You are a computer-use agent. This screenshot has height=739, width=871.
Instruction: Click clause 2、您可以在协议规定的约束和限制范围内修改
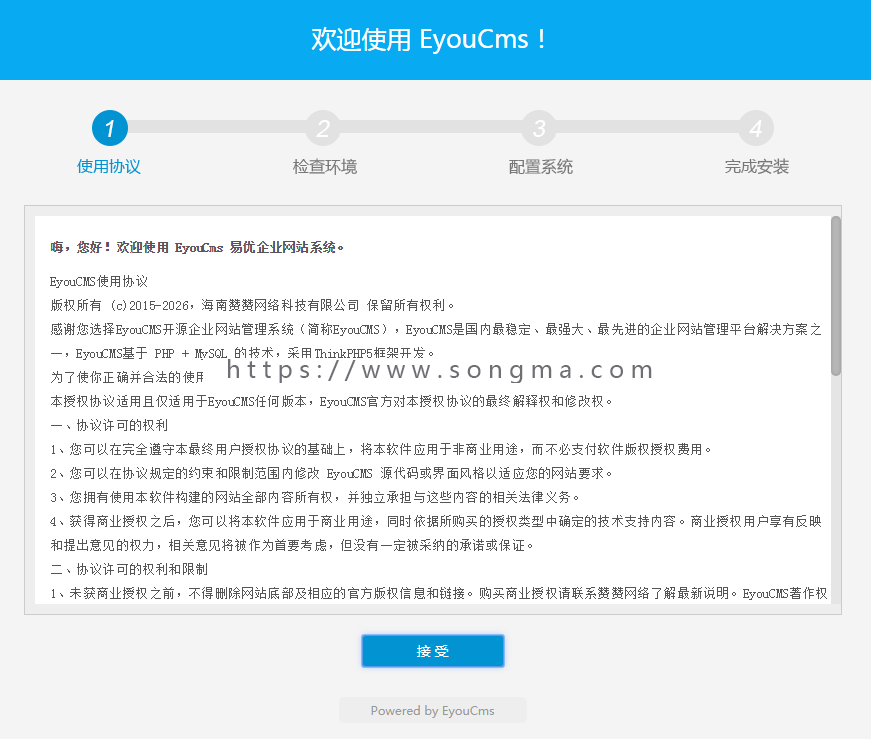[x=332, y=474]
